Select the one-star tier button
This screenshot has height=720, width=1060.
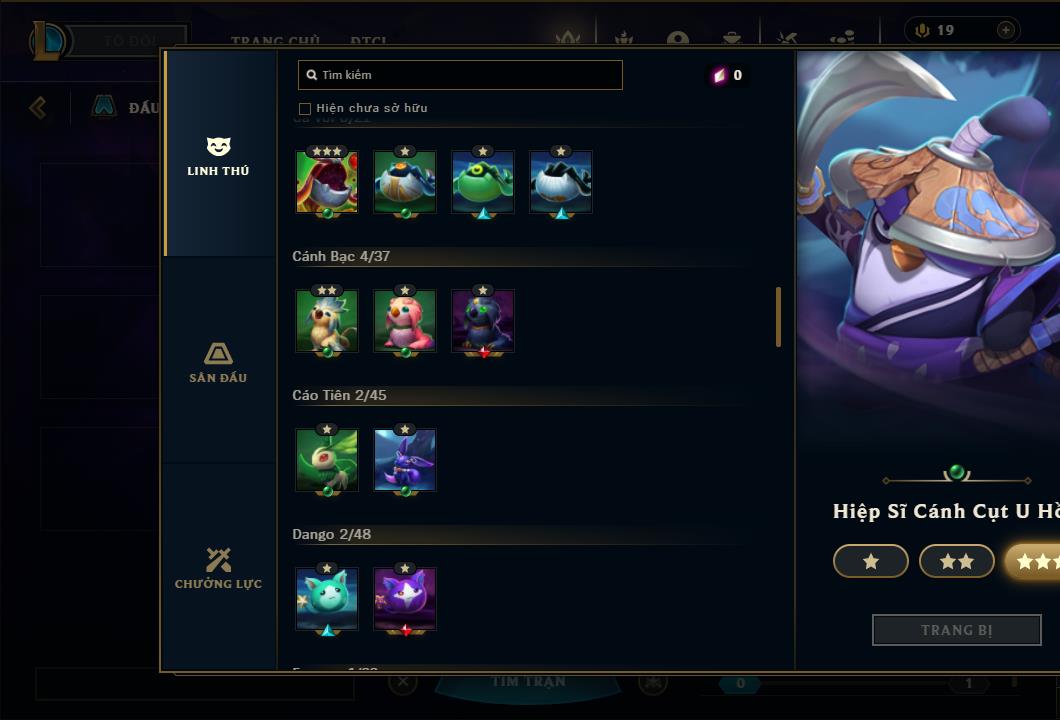point(871,561)
